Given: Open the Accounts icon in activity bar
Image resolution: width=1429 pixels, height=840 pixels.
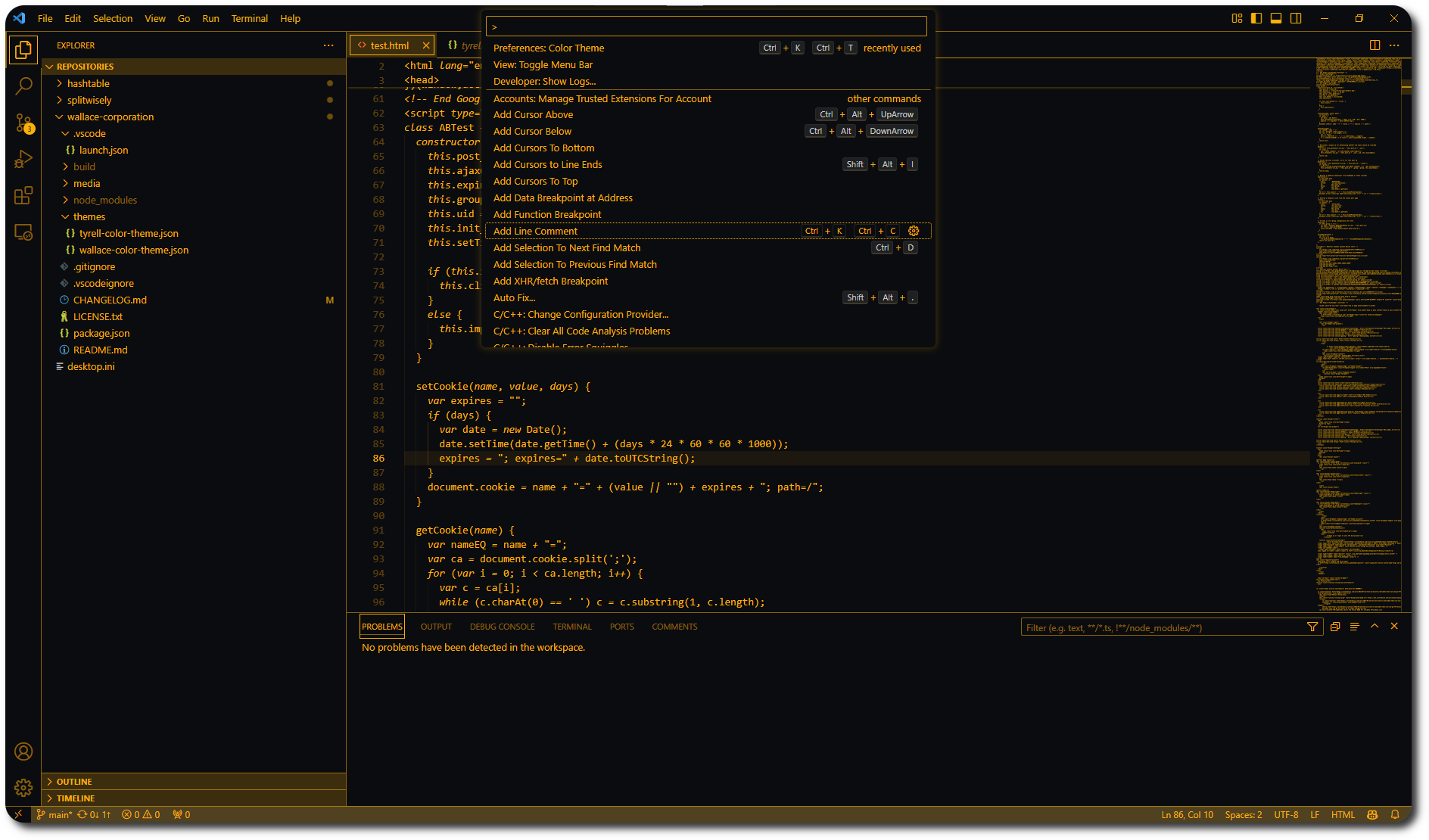Looking at the screenshot, I should [x=23, y=751].
